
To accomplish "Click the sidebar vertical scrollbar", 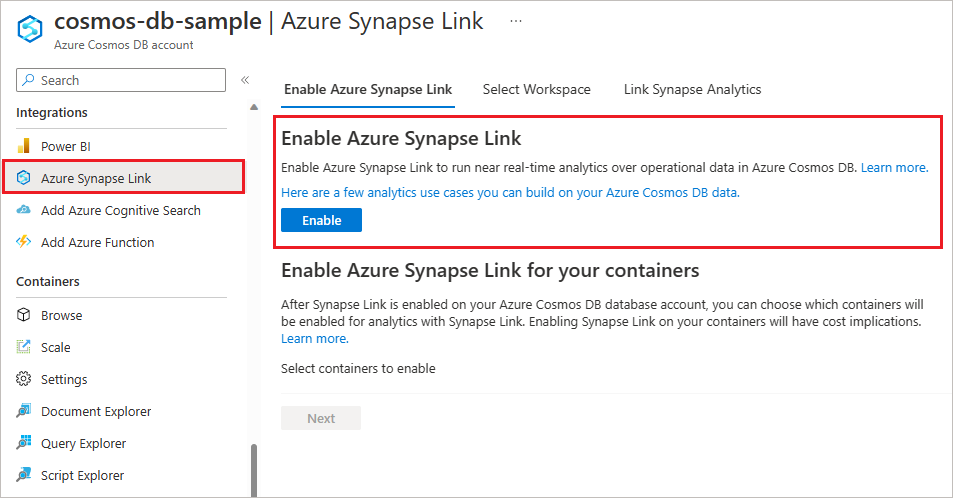I will (x=253, y=468).
